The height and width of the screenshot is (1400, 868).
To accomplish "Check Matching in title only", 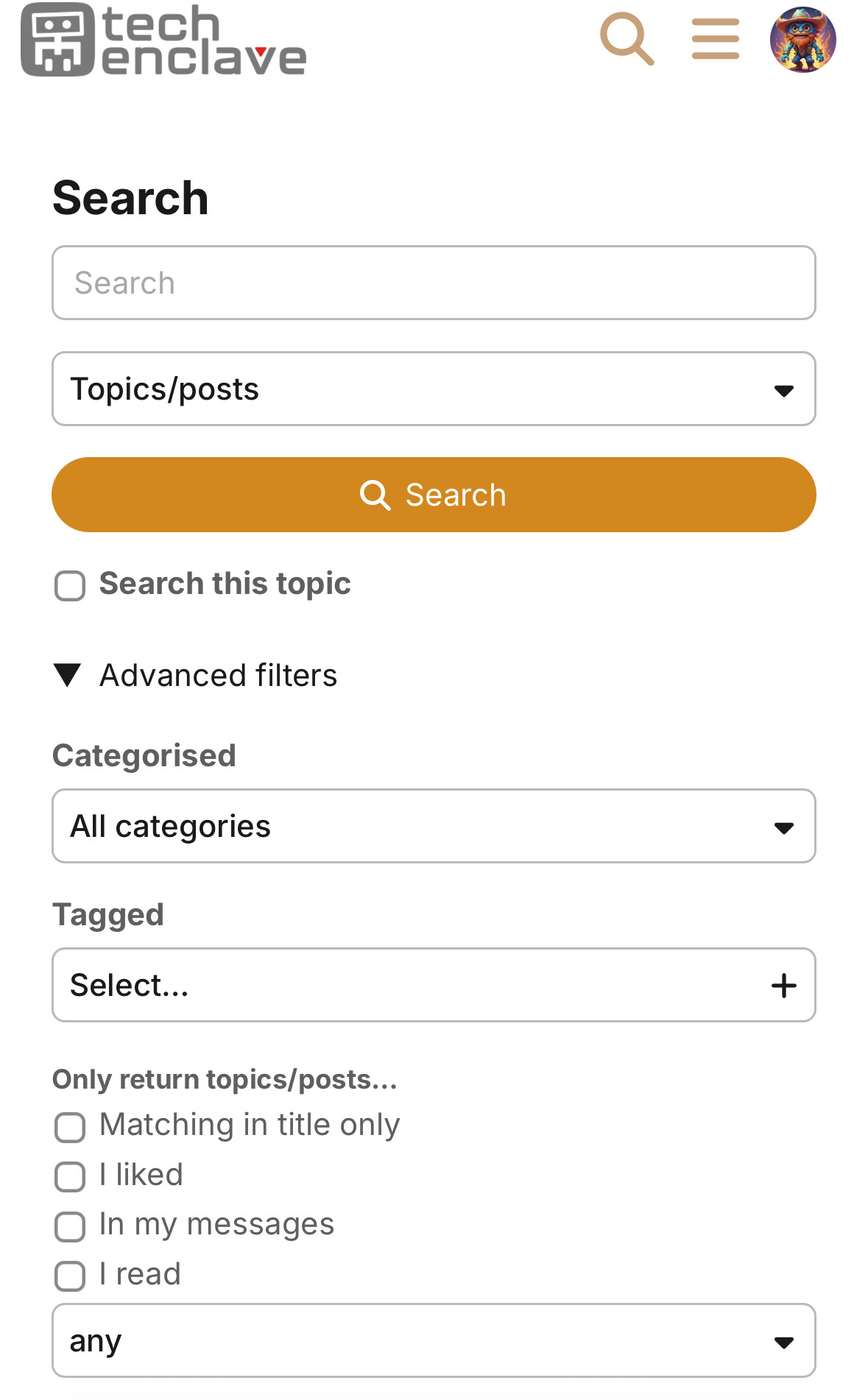I will (70, 1127).
